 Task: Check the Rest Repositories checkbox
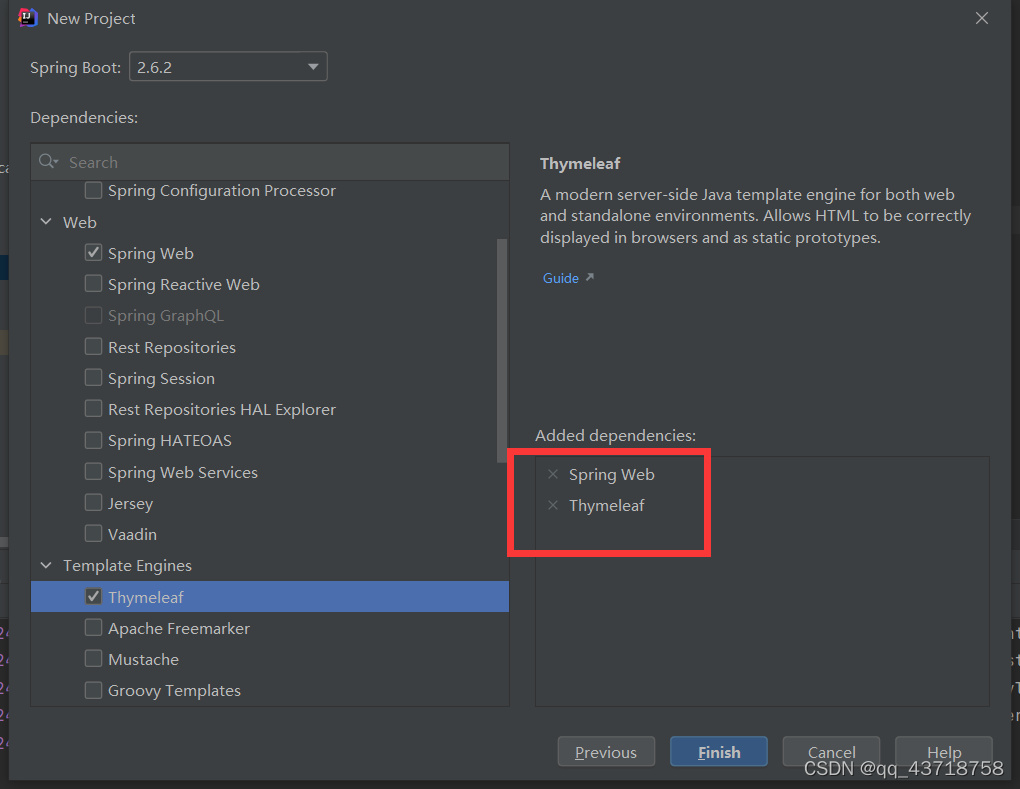94,347
